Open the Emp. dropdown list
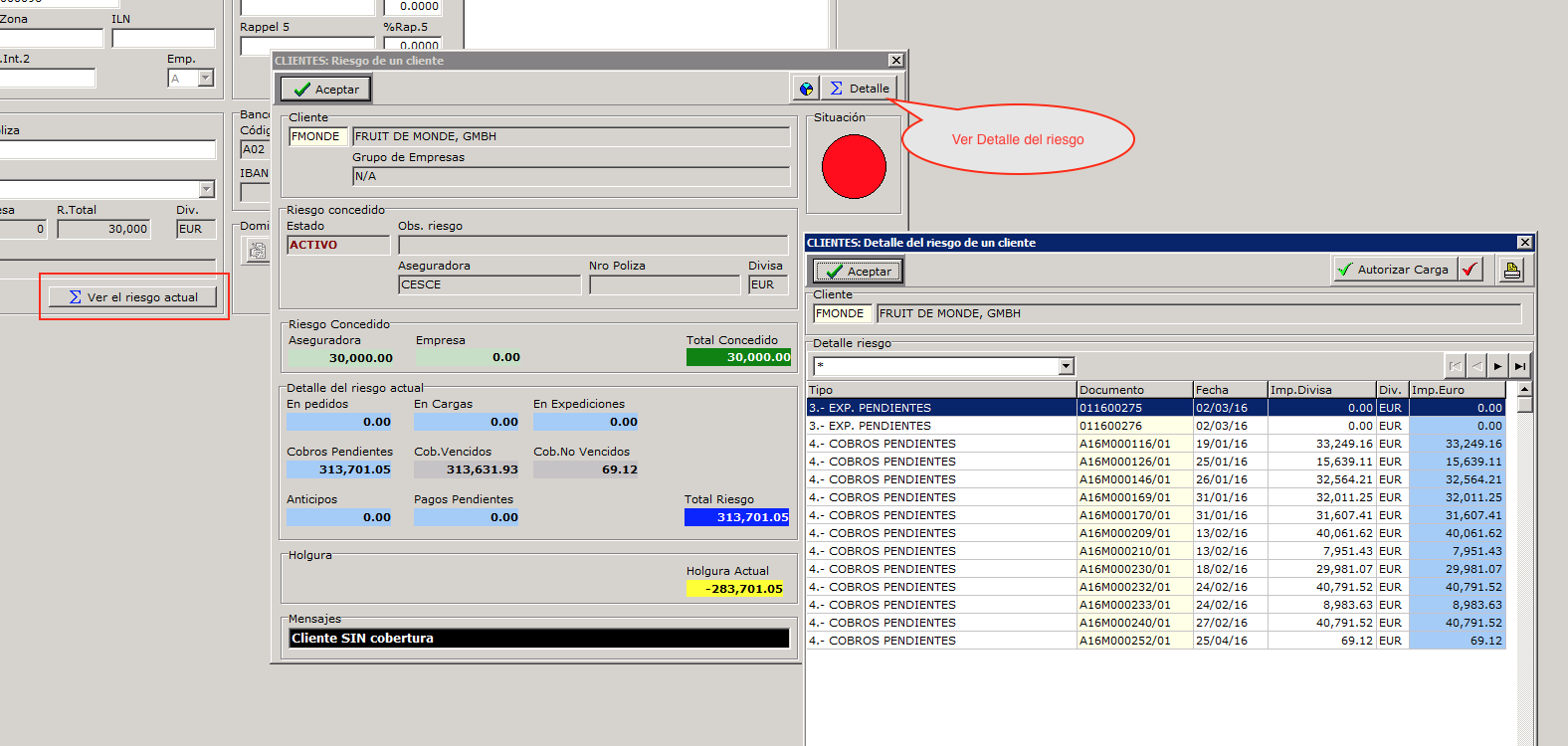1568x746 pixels. (206, 79)
